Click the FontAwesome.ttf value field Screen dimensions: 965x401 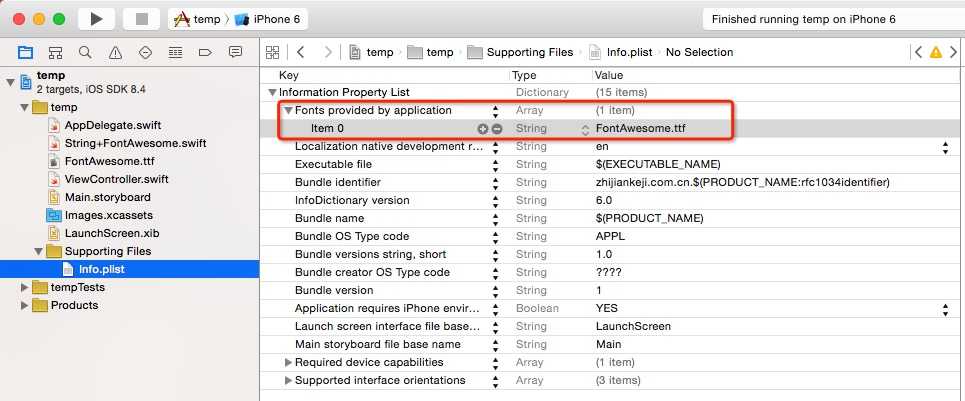(x=640, y=129)
